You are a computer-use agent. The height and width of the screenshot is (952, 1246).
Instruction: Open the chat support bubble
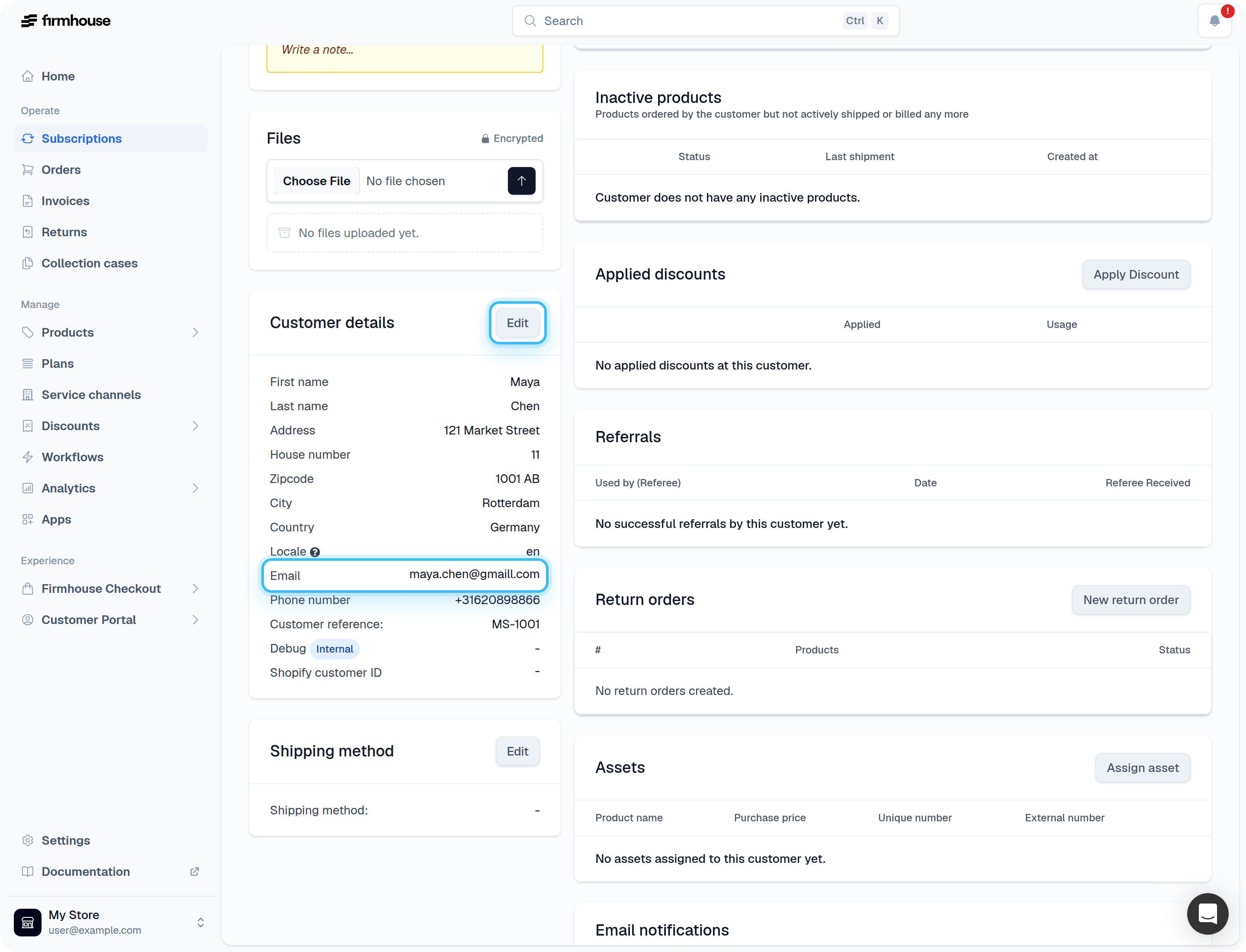(1207, 913)
